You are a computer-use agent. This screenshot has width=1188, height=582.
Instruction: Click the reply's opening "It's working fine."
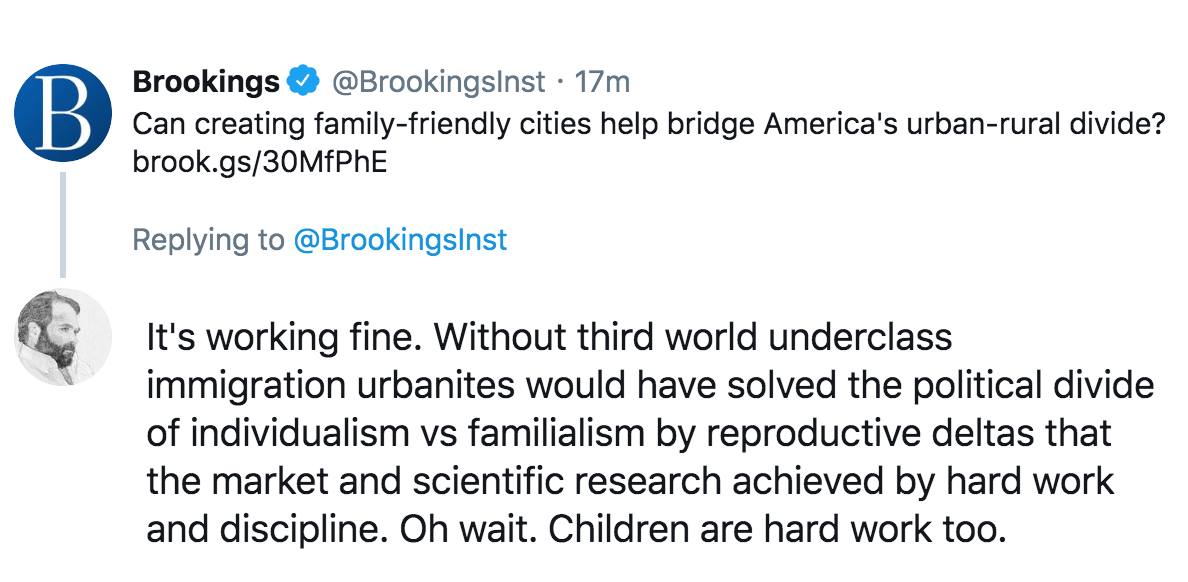point(285,338)
